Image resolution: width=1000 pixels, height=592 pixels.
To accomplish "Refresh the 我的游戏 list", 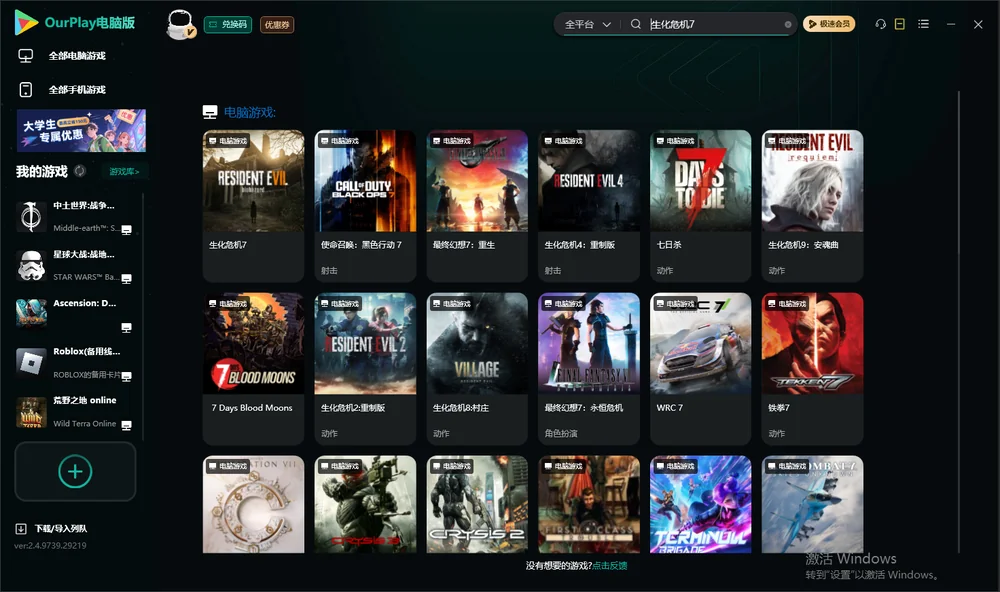I will [x=80, y=171].
